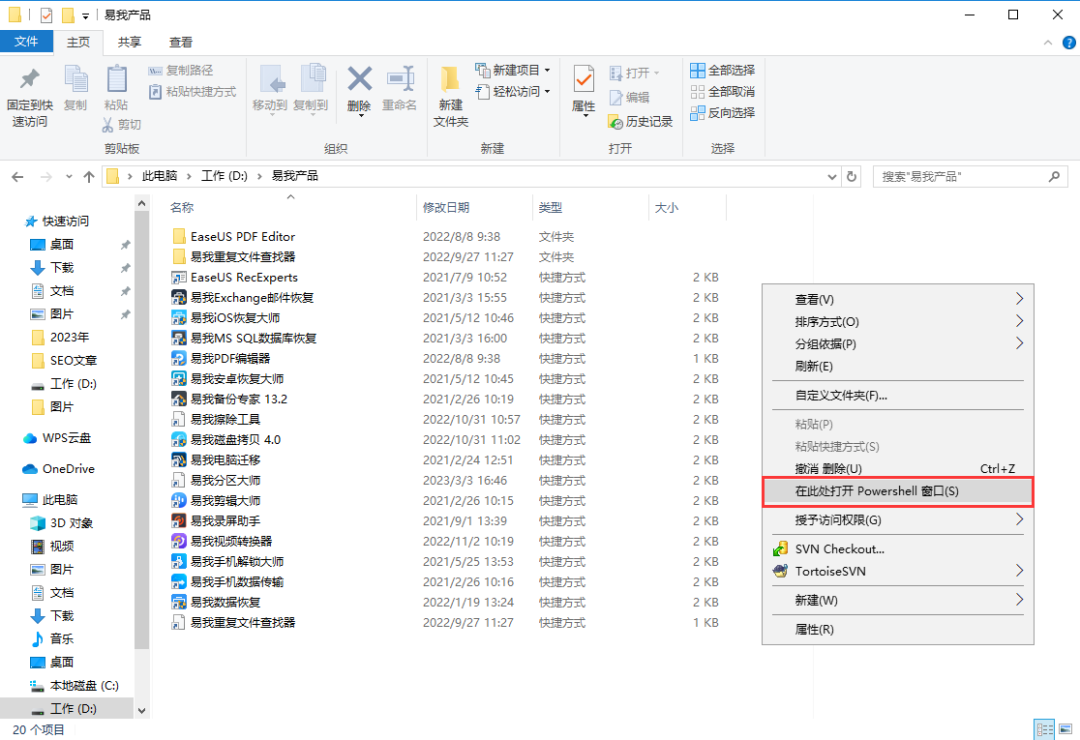Click the Refresh button beside address bar
This screenshot has width=1080, height=740.
(x=851, y=176)
